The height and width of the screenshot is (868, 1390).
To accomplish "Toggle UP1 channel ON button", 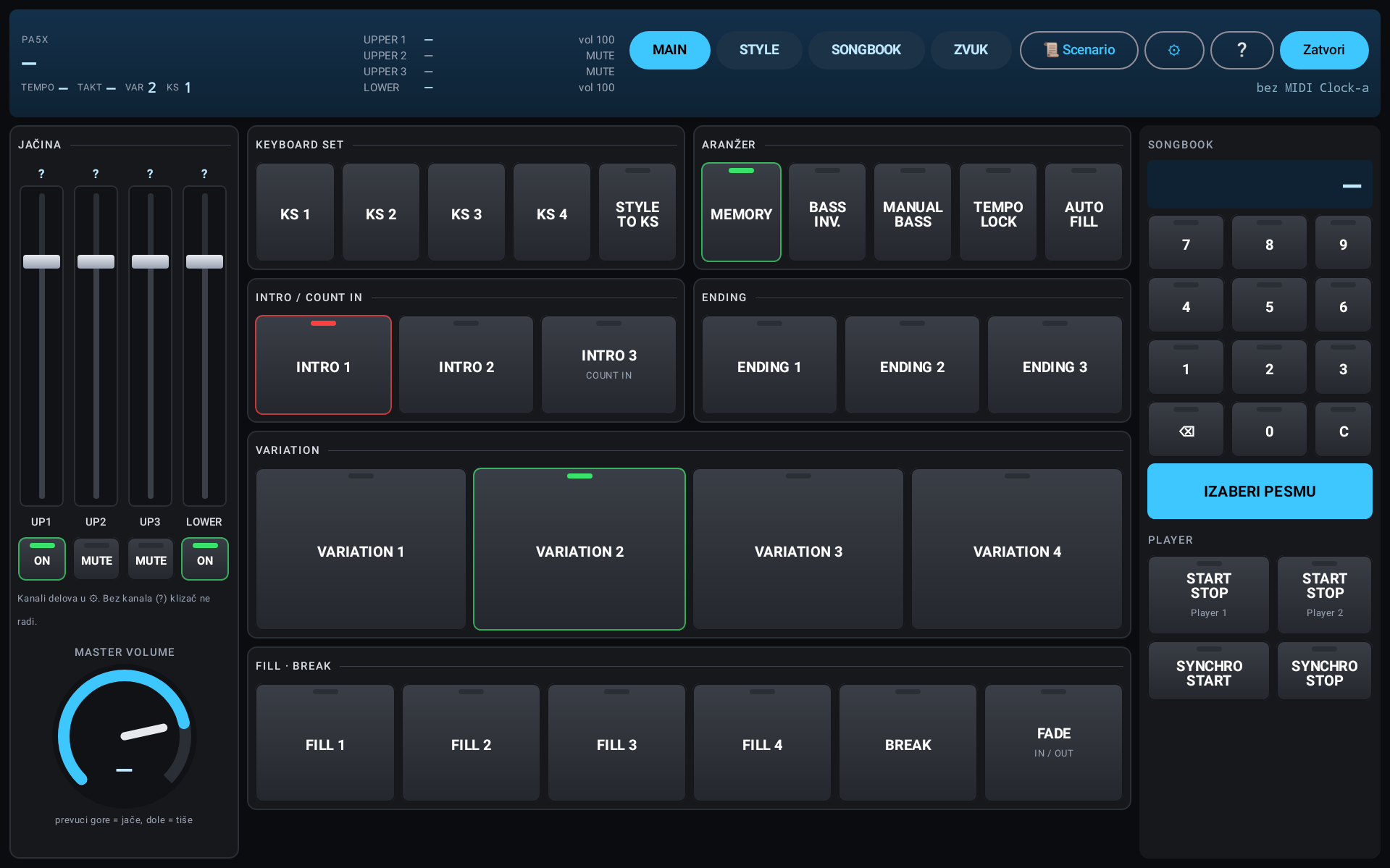I will tap(42, 559).
